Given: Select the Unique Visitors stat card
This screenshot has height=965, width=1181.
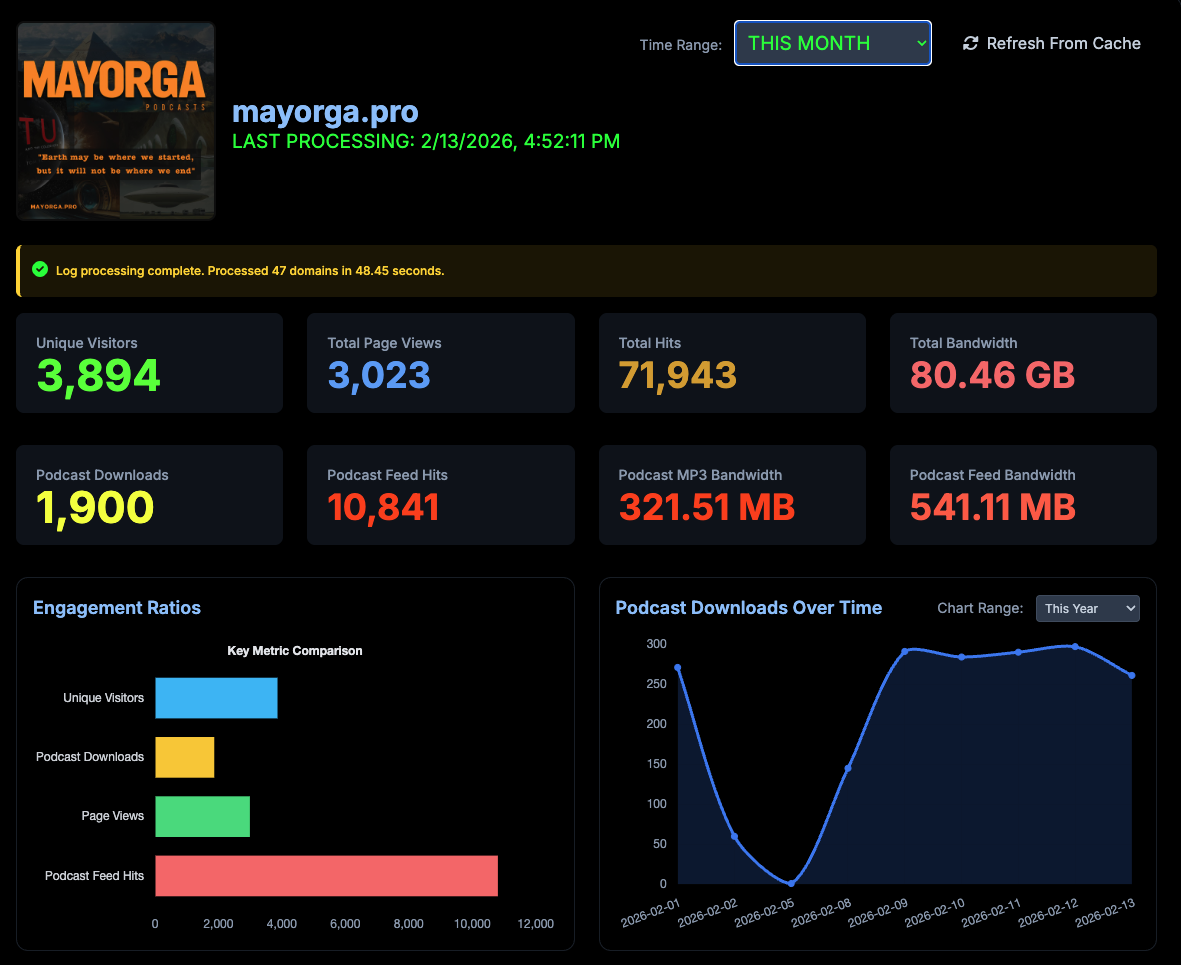Looking at the screenshot, I should tap(149, 363).
